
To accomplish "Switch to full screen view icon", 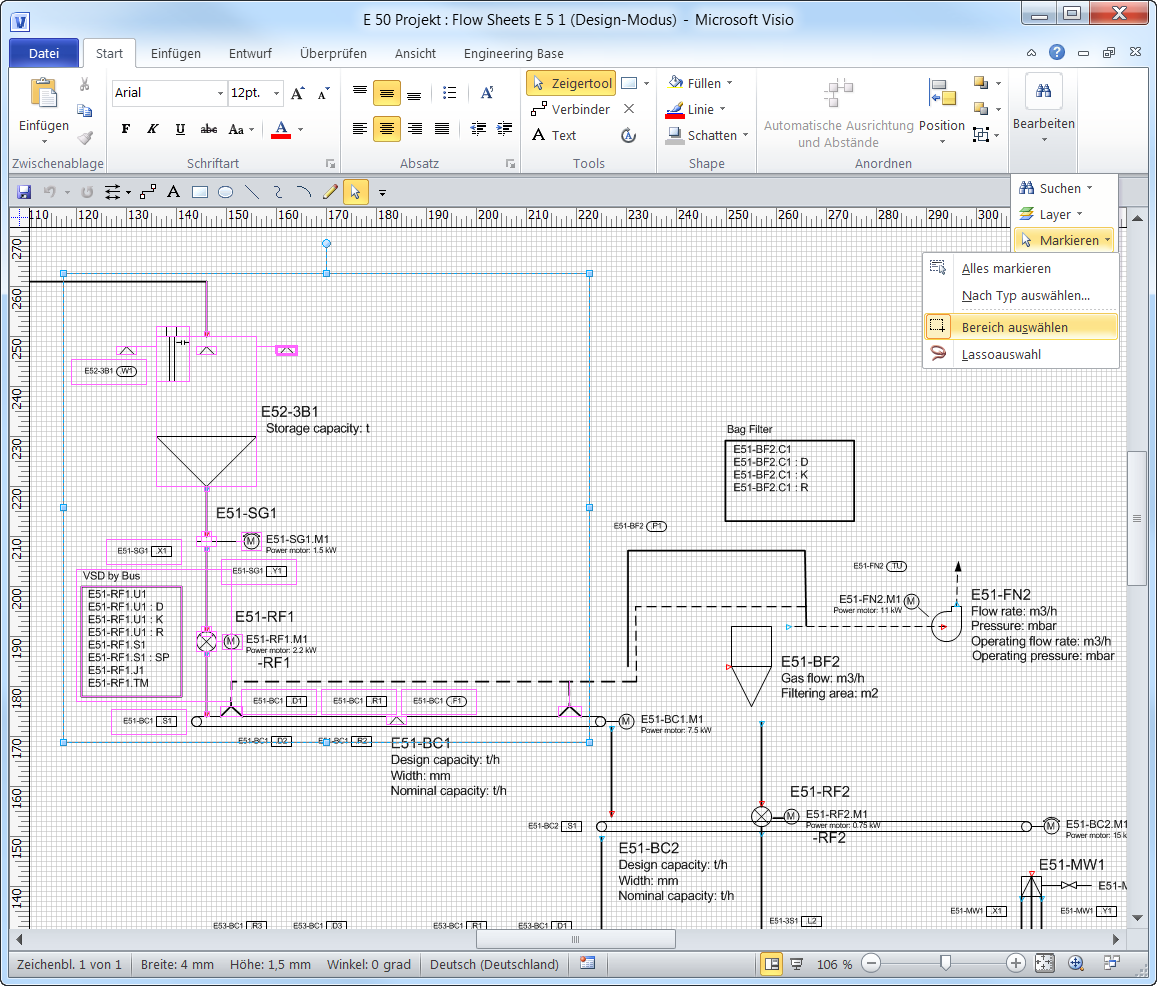I will (797, 964).
